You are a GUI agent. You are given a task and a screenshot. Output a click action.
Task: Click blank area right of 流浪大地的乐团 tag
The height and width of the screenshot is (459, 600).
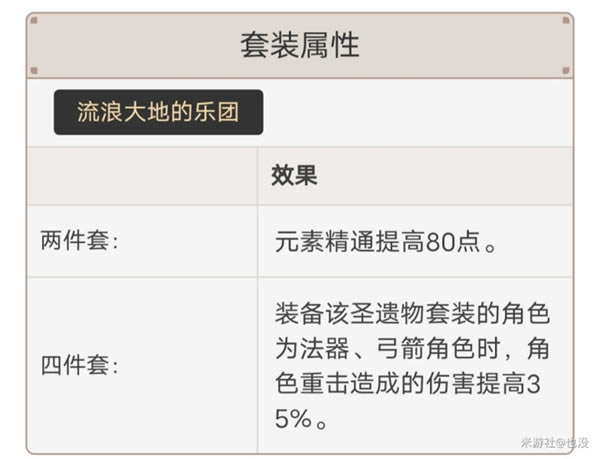pos(420,112)
